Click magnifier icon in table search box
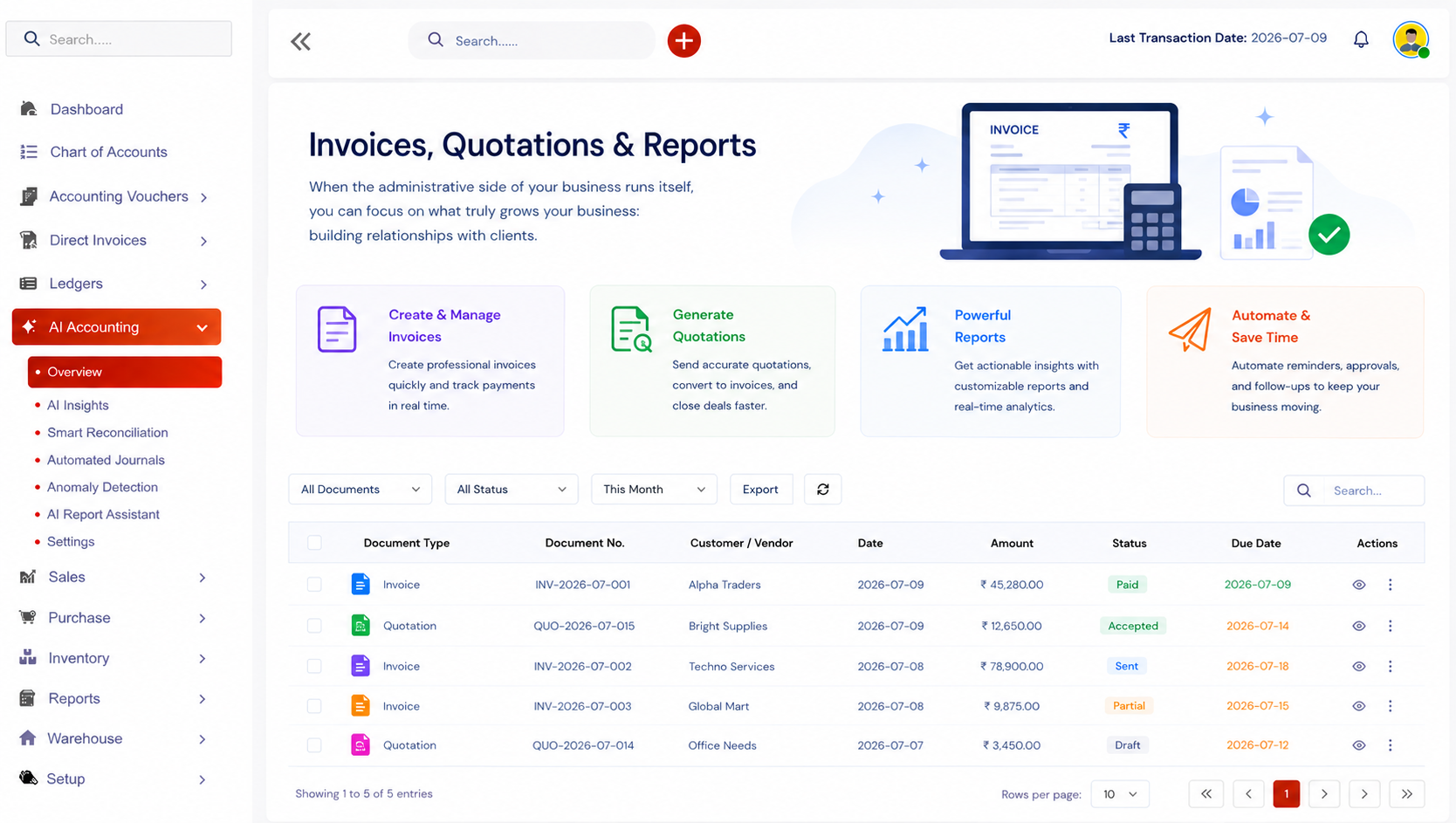The width and height of the screenshot is (1456, 823). coord(1303,490)
